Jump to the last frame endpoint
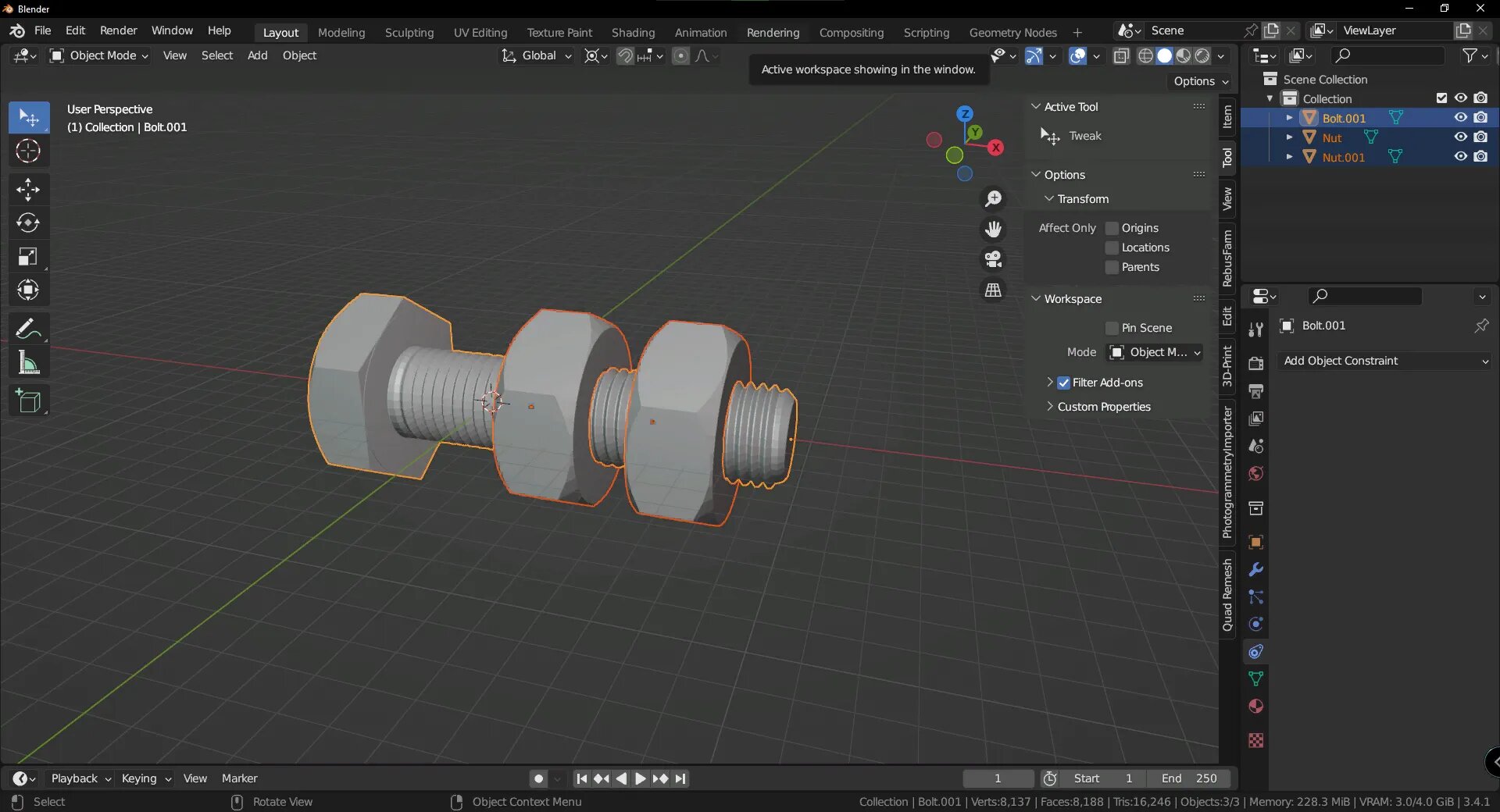The image size is (1500, 812). click(x=680, y=778)
